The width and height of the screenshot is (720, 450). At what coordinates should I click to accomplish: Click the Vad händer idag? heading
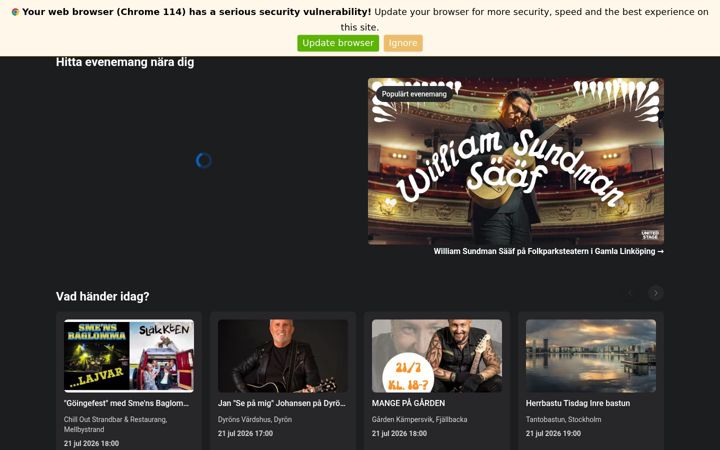(102, 296)
